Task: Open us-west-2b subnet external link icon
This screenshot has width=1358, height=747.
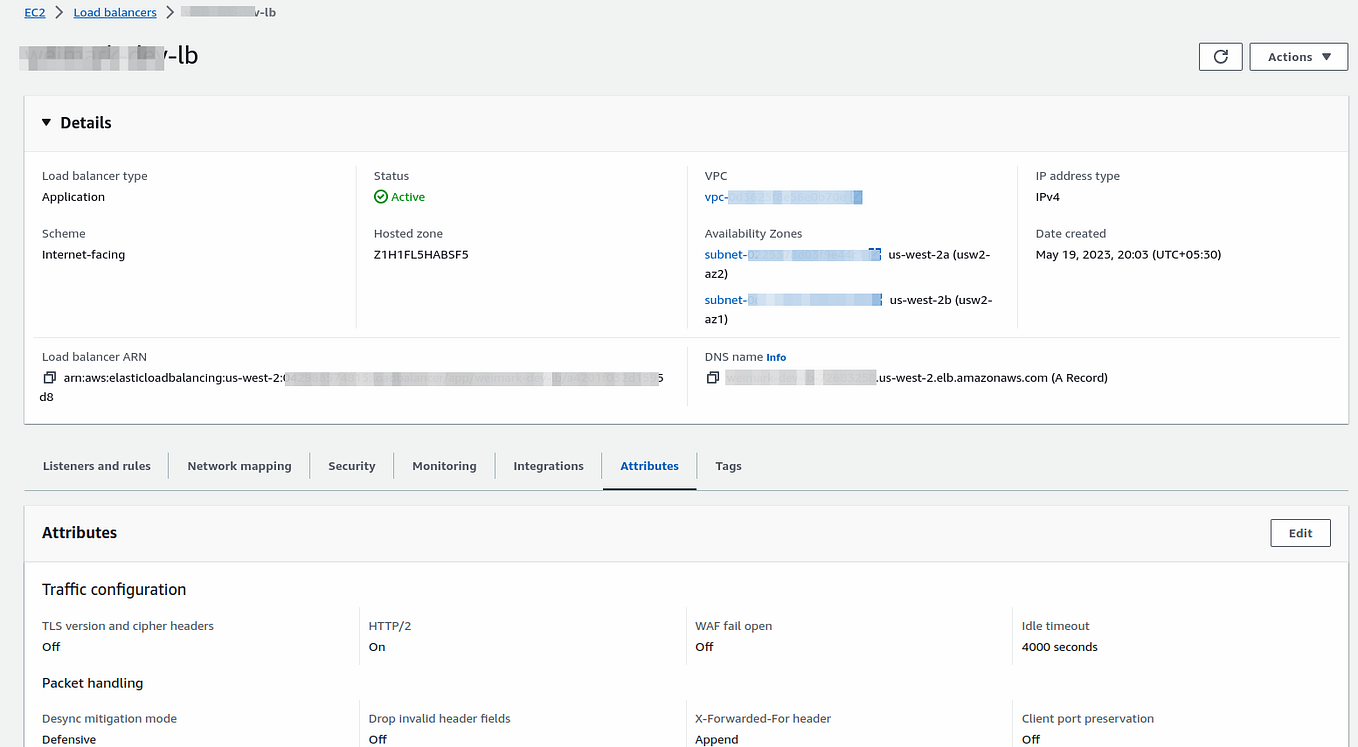Action: click(875, 299)
